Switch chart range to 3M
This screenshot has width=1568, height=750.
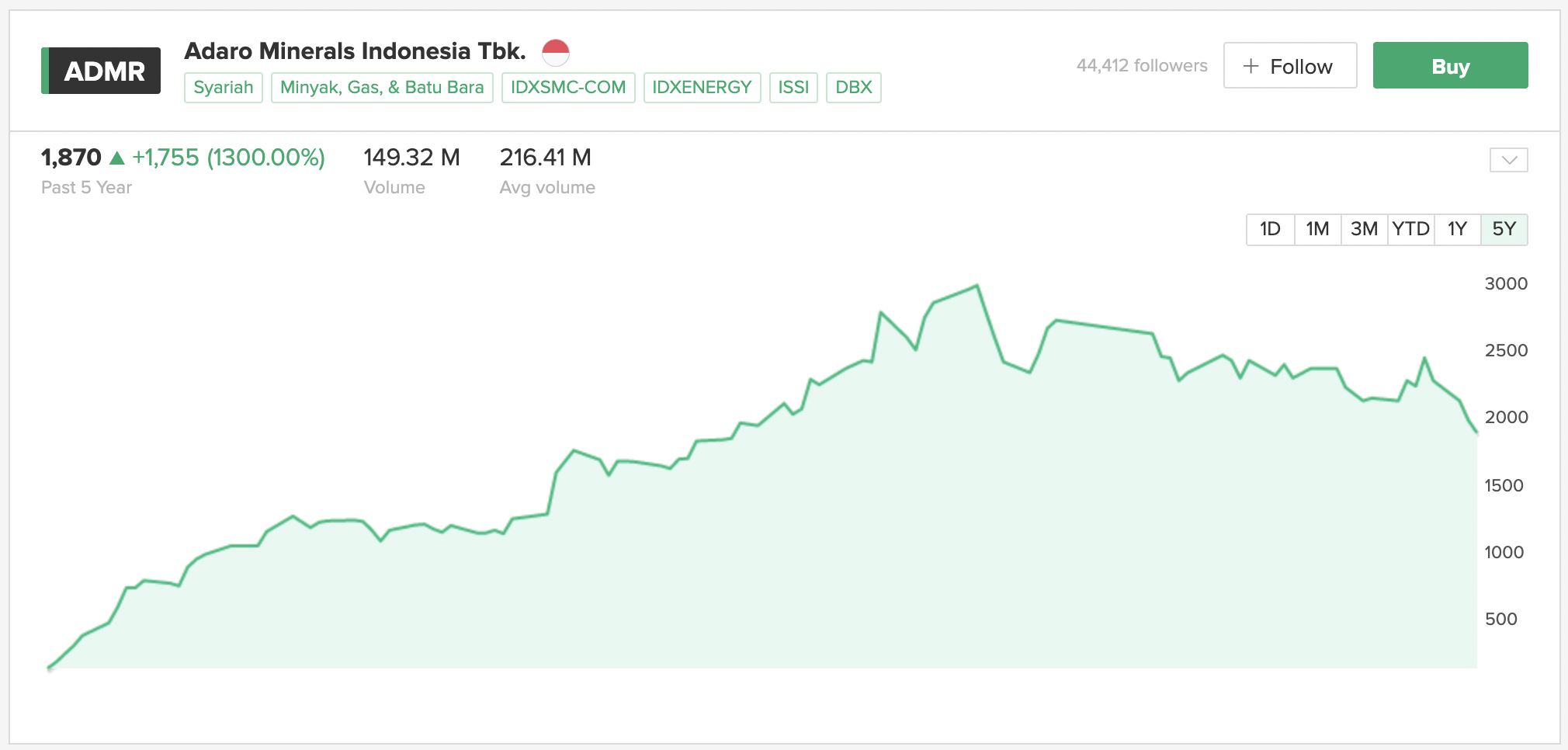coord(1365,229)
